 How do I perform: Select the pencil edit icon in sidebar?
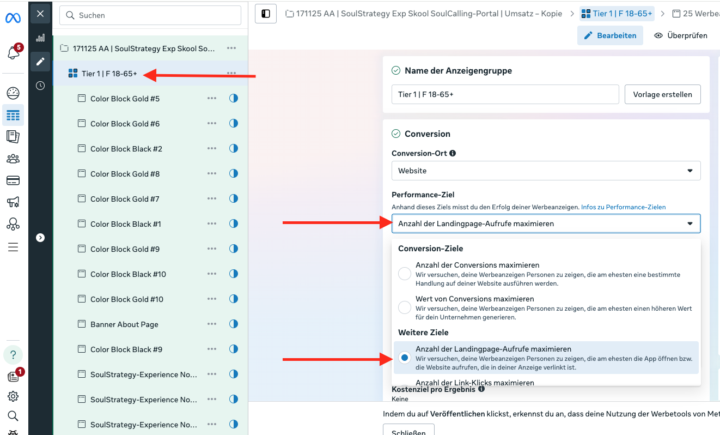(40, 61)
